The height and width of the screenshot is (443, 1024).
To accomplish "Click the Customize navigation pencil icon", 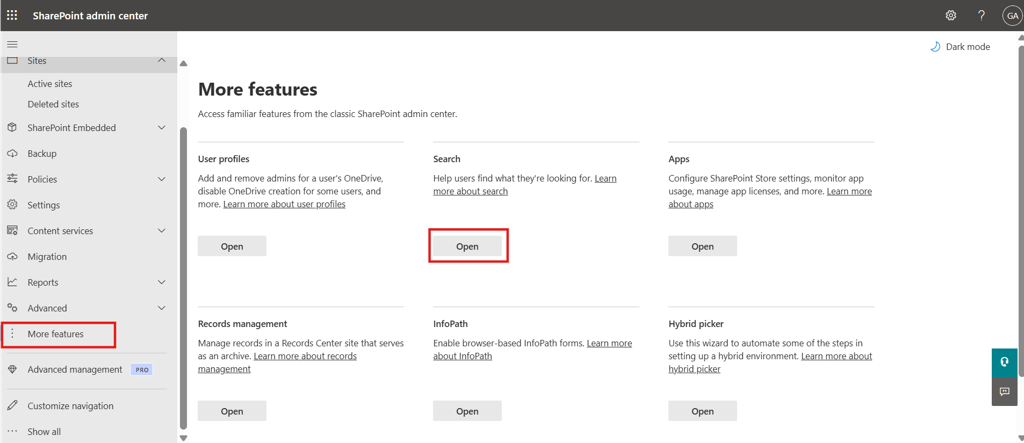I will [12, 406].
